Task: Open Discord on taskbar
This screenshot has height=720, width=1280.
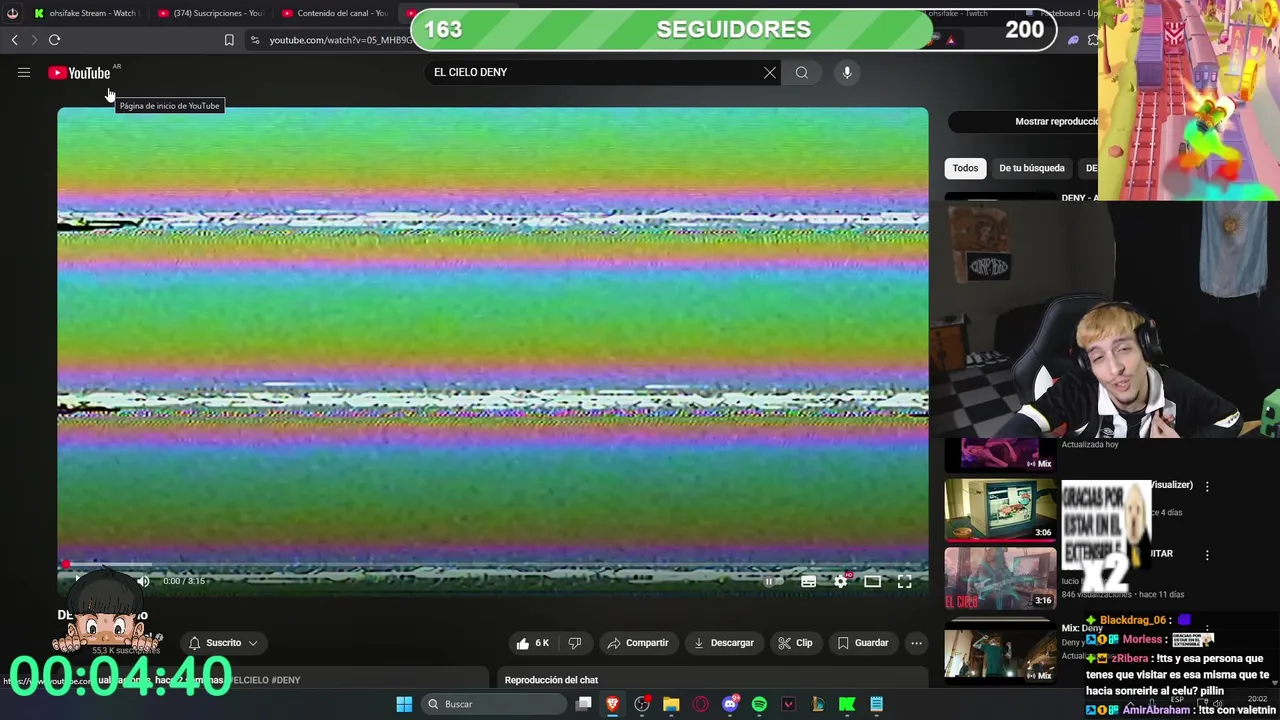Action: 730,704
